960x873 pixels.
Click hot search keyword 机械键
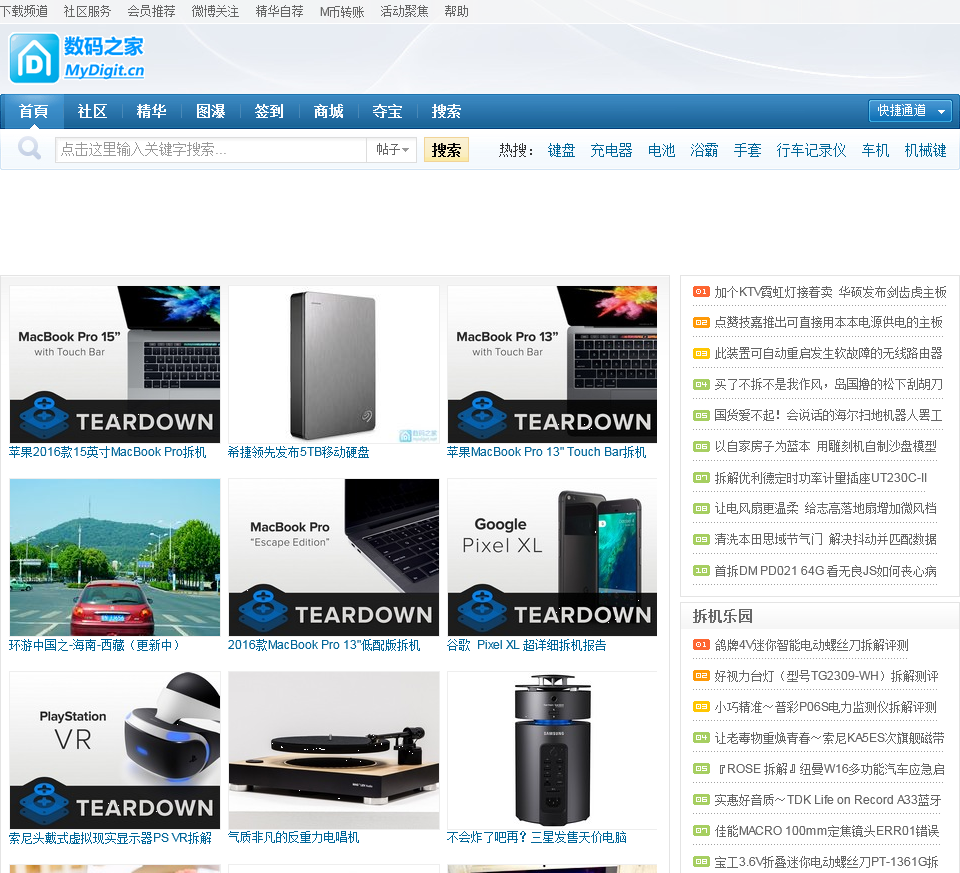(x=926, y=150)
